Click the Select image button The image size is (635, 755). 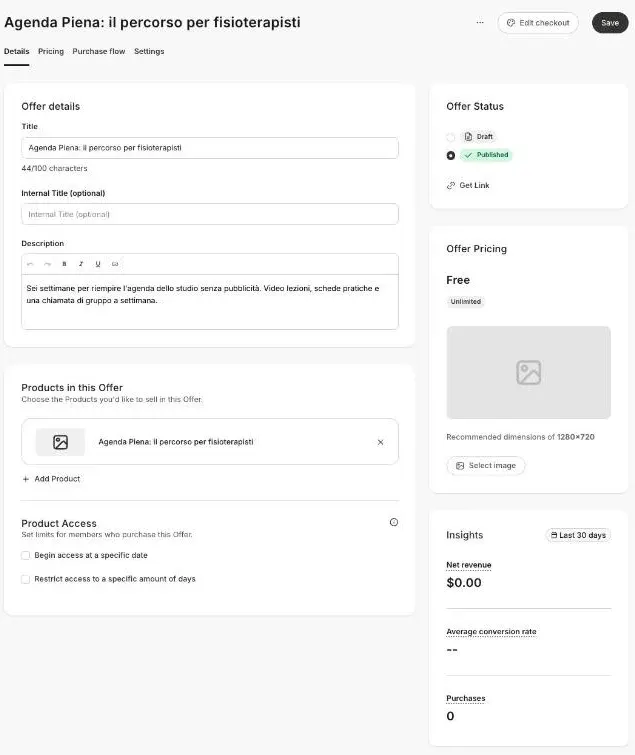click(x=486, y=466)
